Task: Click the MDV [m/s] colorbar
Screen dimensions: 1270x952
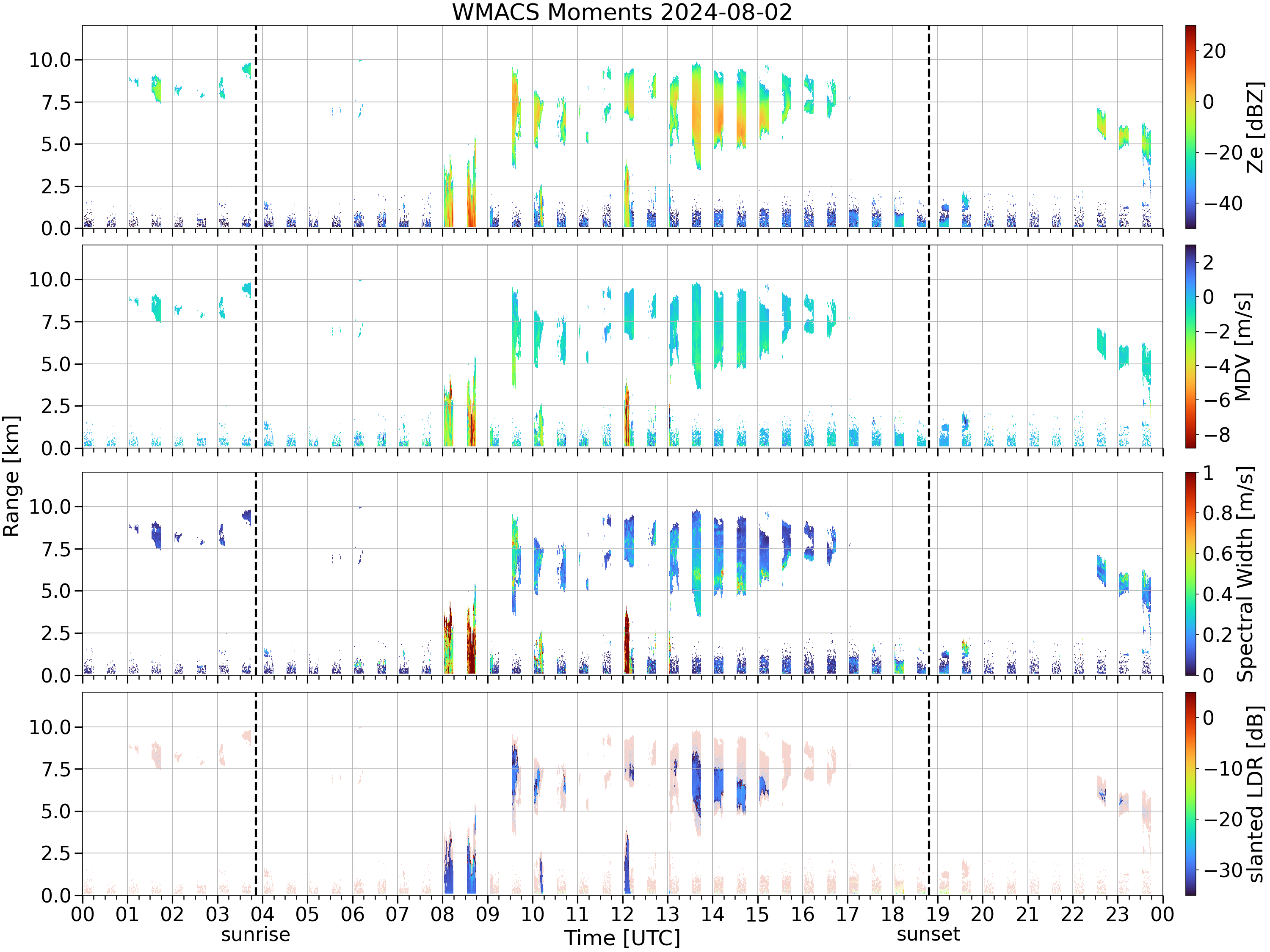Action: pos(1191,347)
